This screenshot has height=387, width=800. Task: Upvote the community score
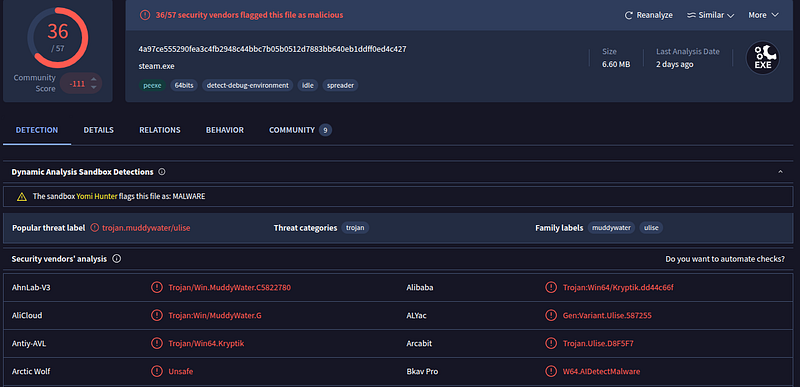[x=93, y=79]
